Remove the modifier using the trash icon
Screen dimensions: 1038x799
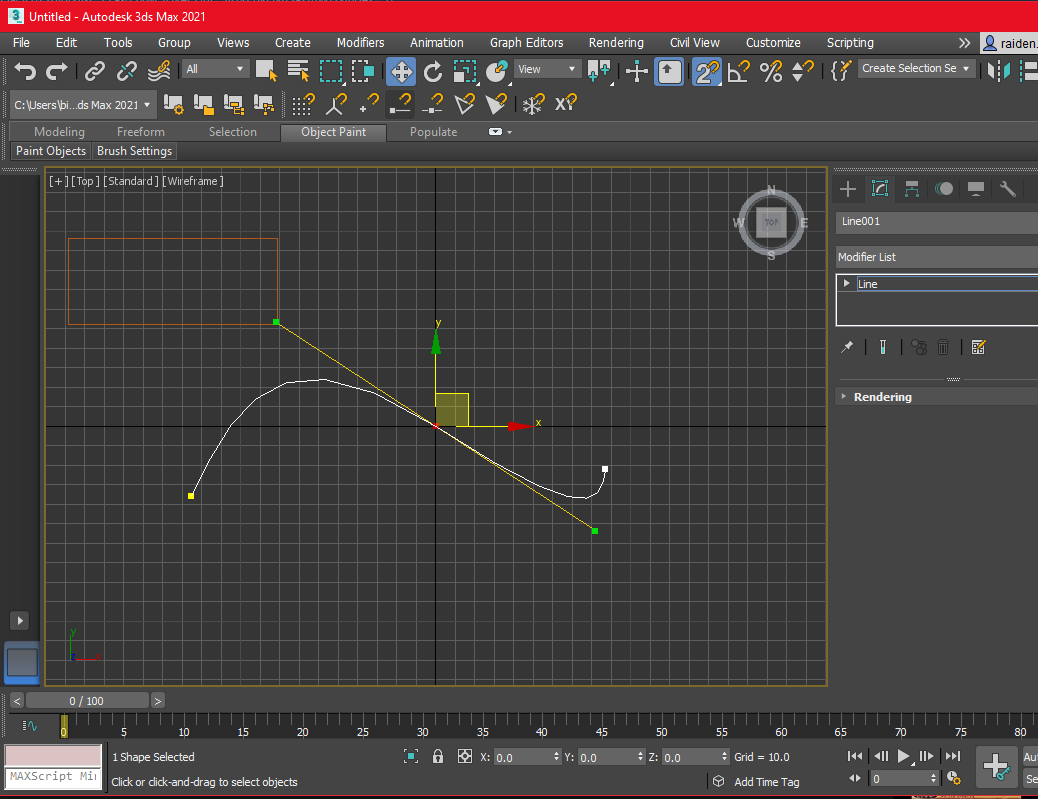pos(943,347)
